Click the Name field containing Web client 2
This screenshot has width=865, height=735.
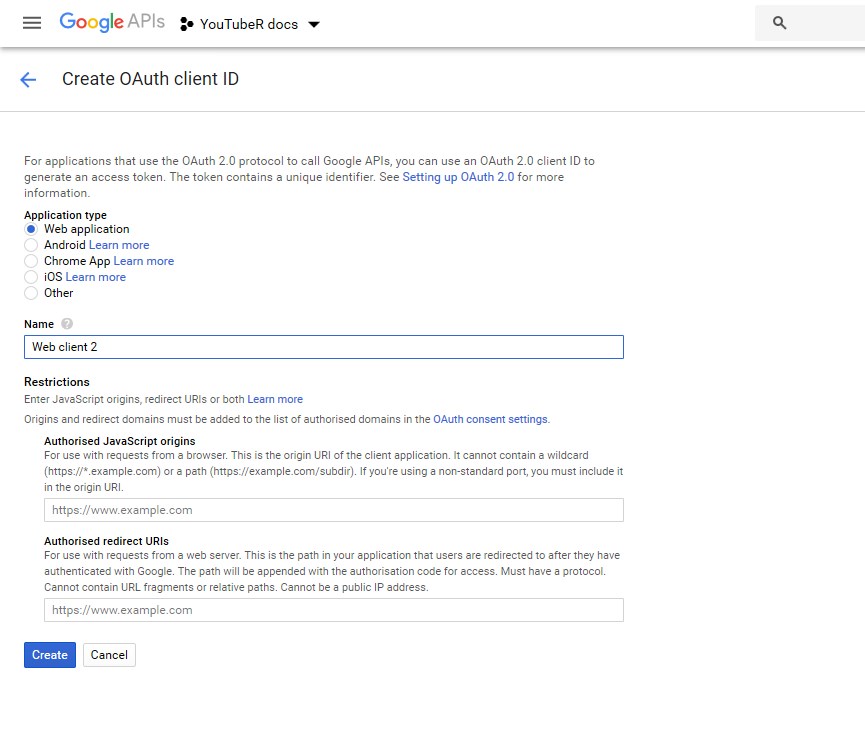[323, 347]
